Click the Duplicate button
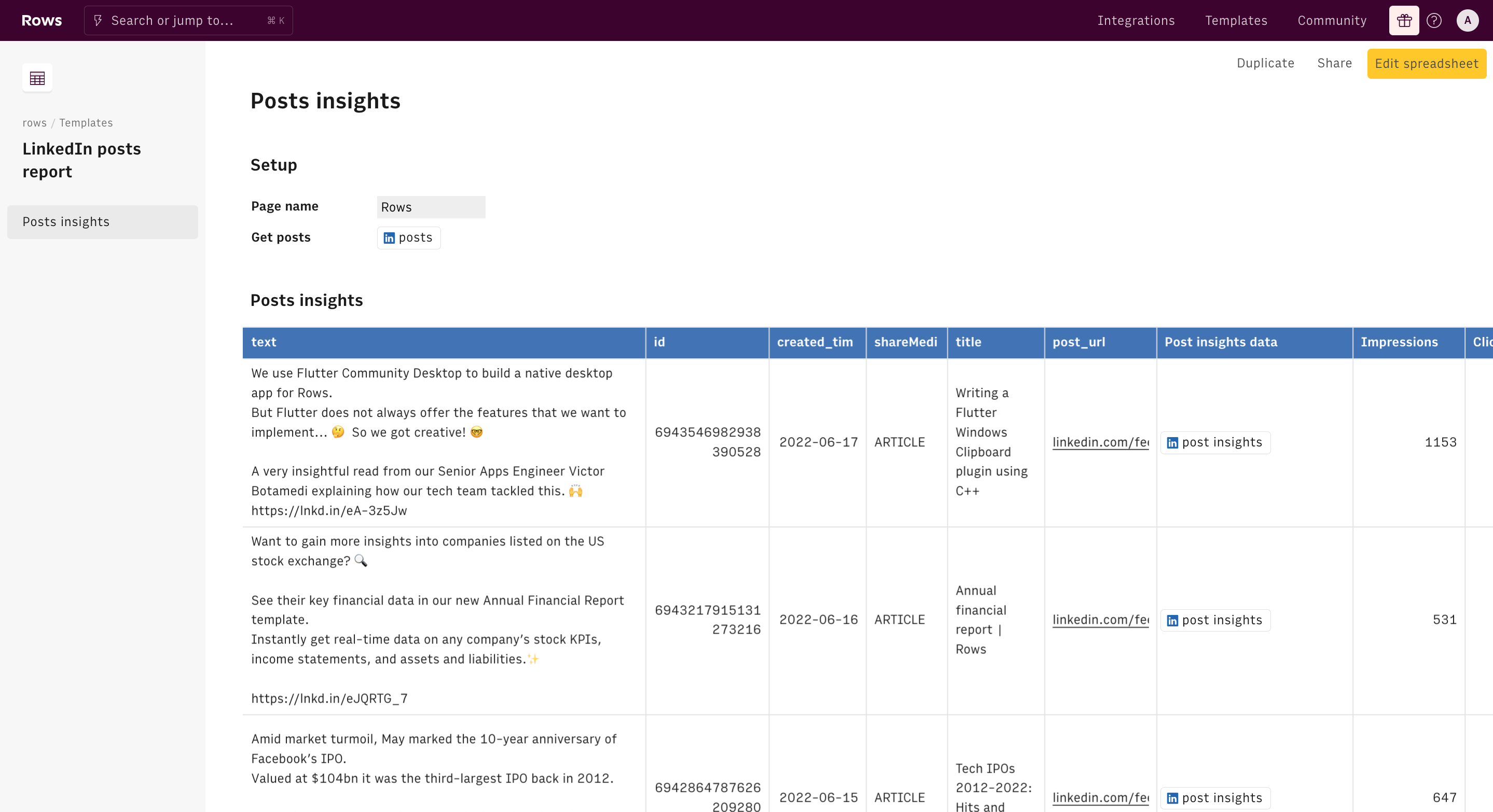This screenshot has height=812, width=1493. 1265,63
